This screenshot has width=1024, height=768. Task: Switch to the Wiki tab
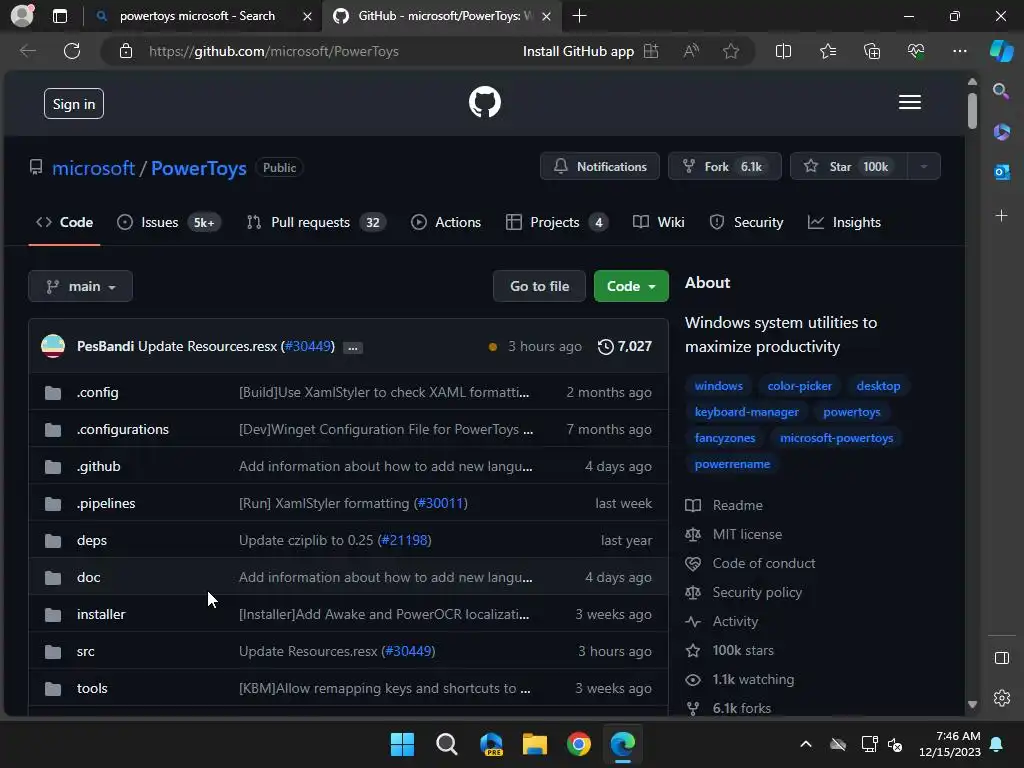(x=658, y=223)
